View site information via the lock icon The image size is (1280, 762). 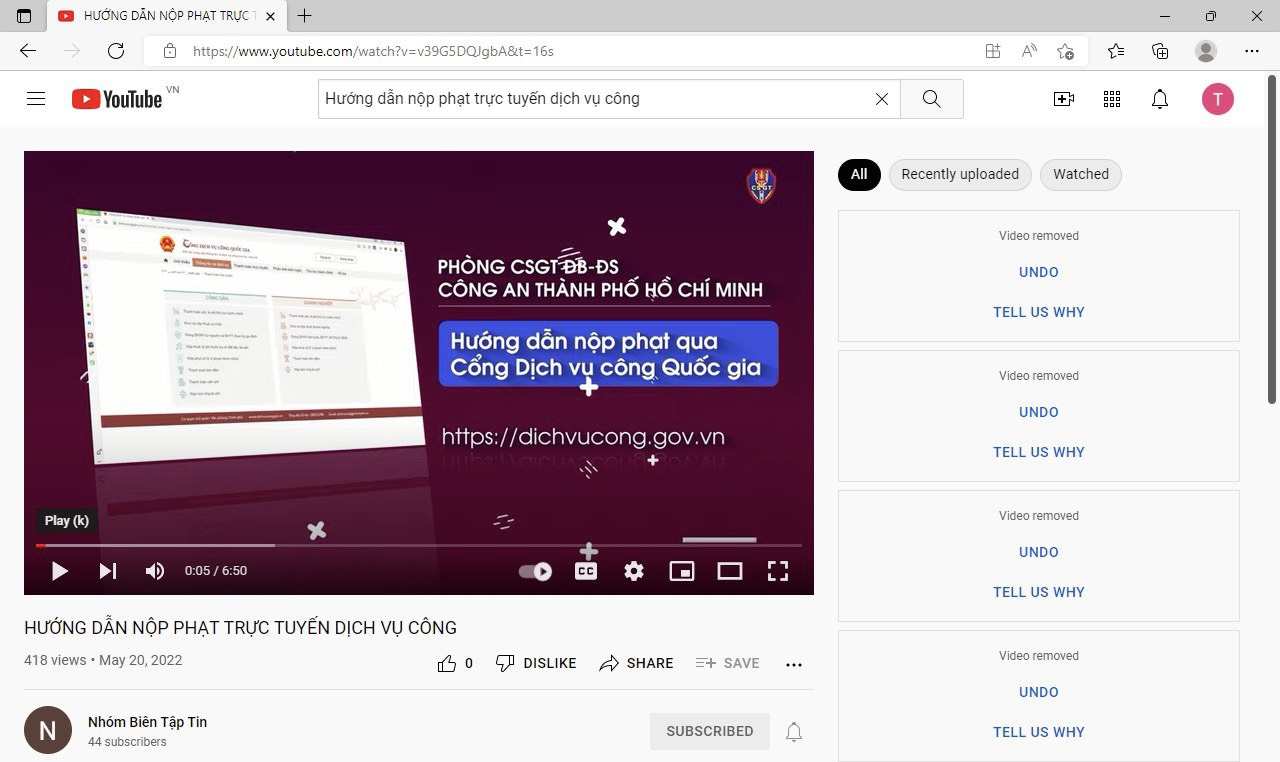point(170,51)
